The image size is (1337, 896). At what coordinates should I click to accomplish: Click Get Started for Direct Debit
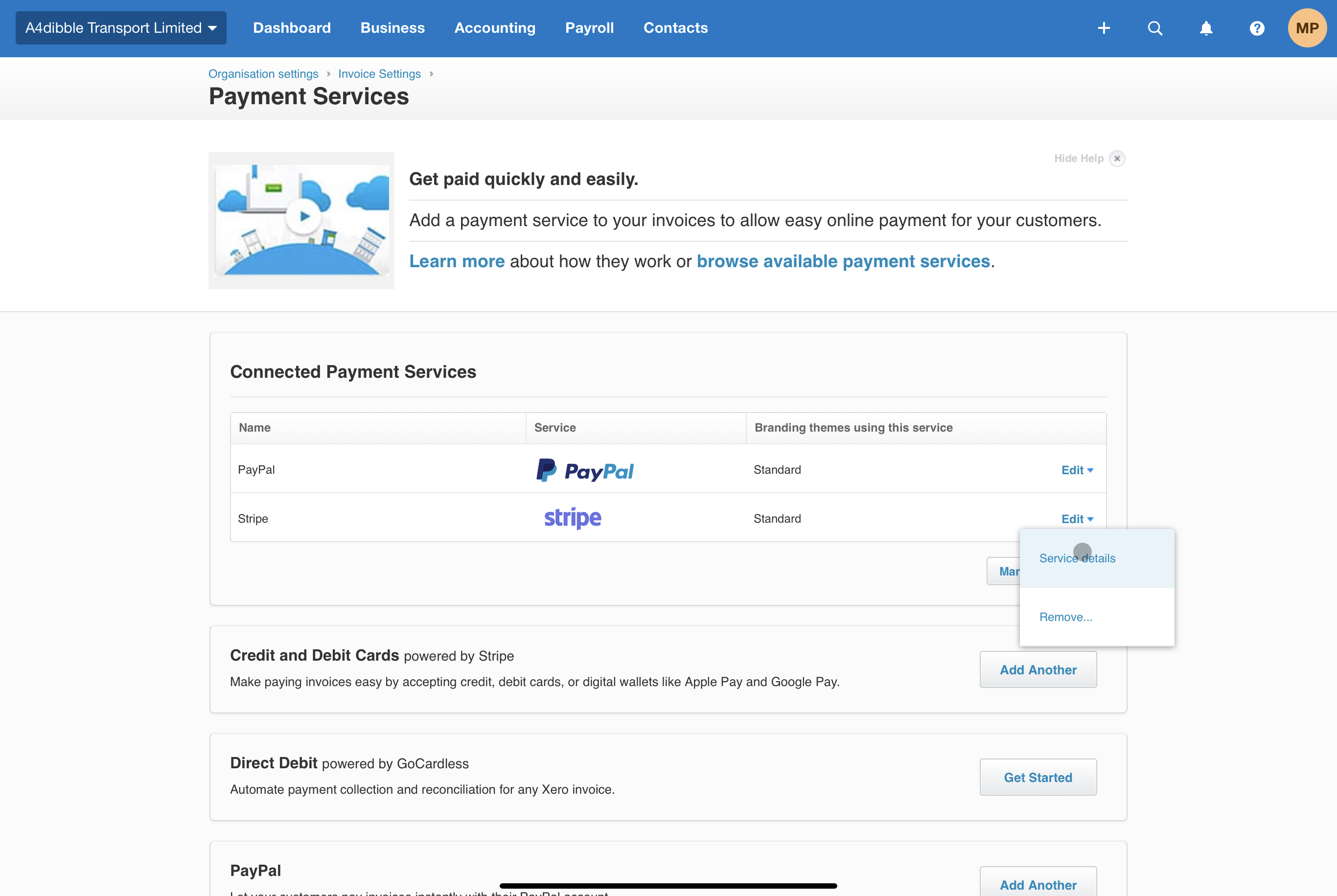tap(1038, 777)
